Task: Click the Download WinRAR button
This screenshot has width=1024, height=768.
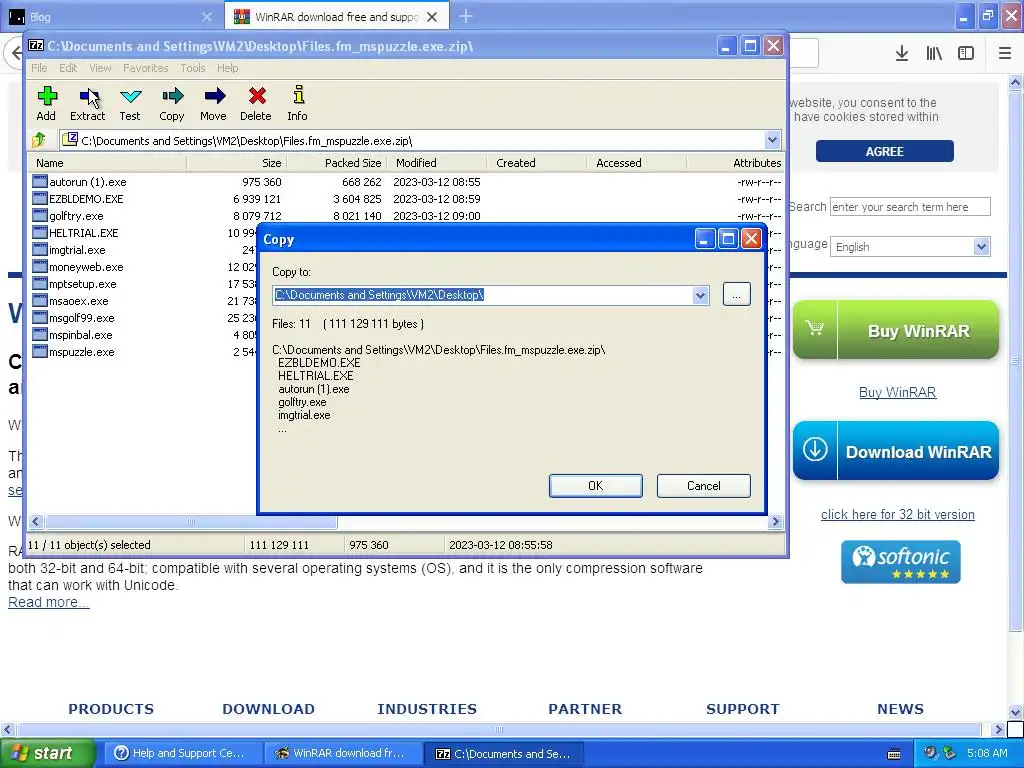Action: point(896,451)
